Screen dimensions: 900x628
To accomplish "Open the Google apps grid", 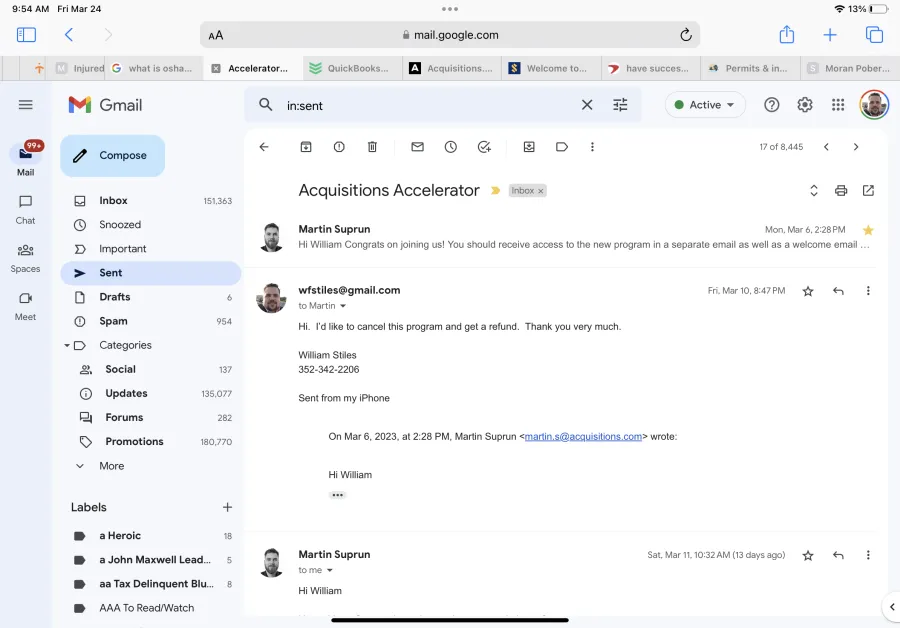I will (x=838, y=105).
